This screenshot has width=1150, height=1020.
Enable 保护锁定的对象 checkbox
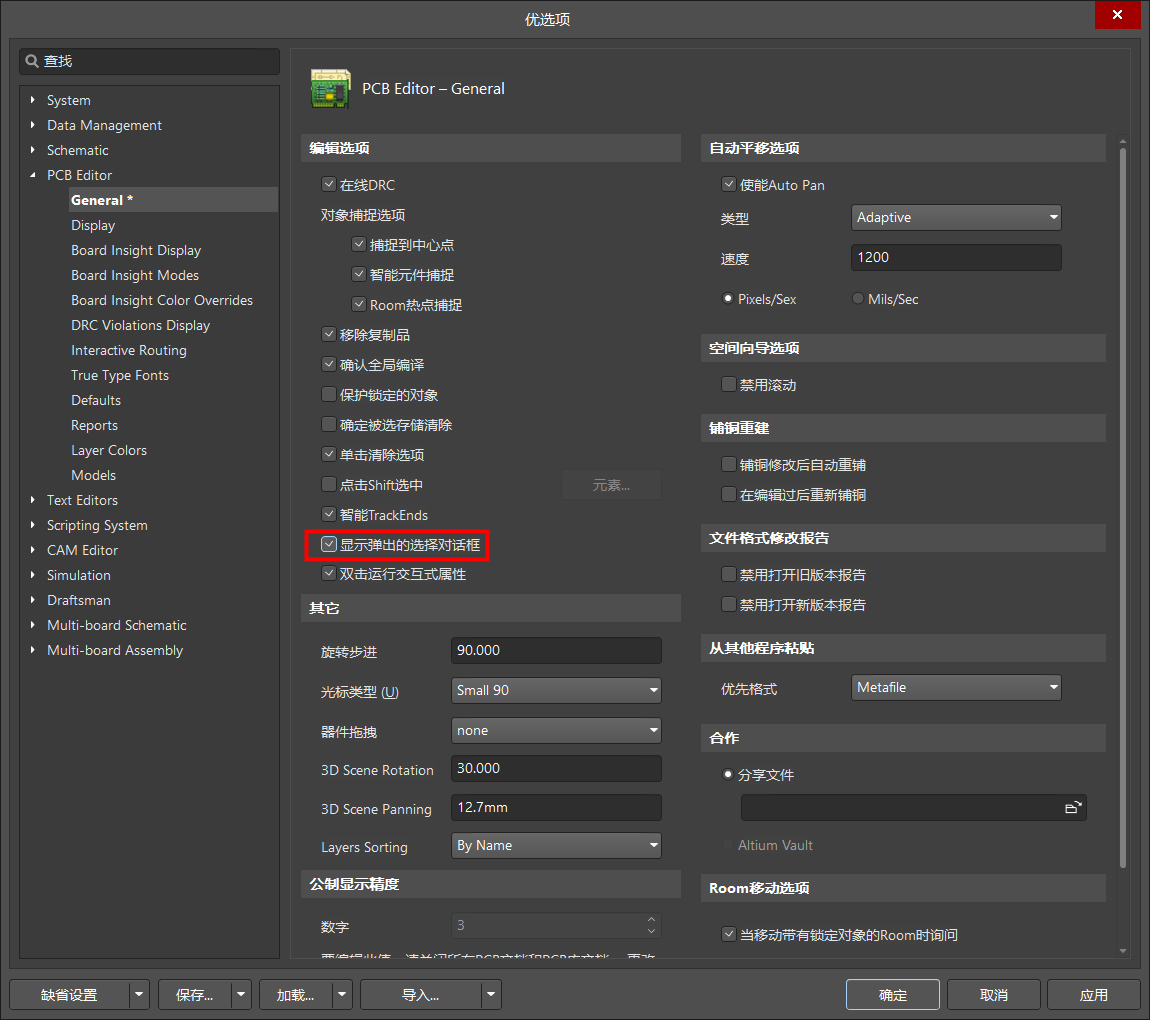click(x=328, y=395)
